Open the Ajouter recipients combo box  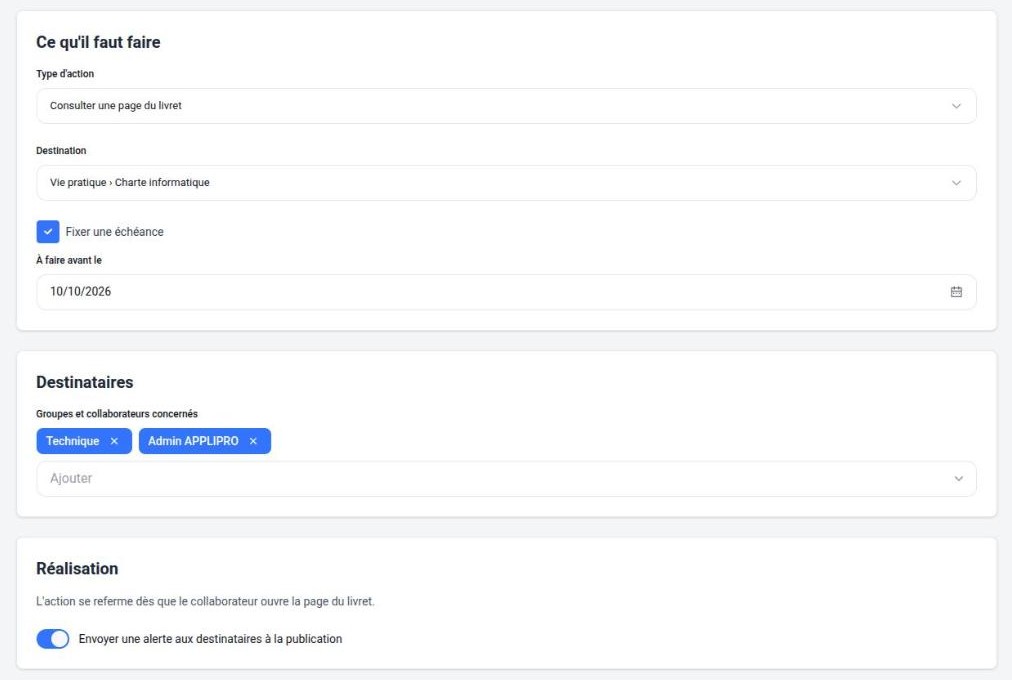pyautogui.click(x=506, y=479)
